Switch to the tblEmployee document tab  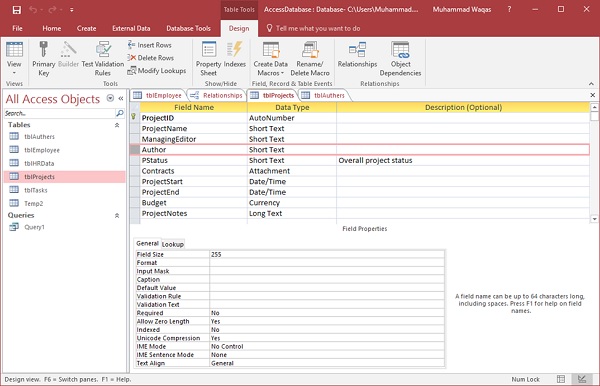[158, 95]
